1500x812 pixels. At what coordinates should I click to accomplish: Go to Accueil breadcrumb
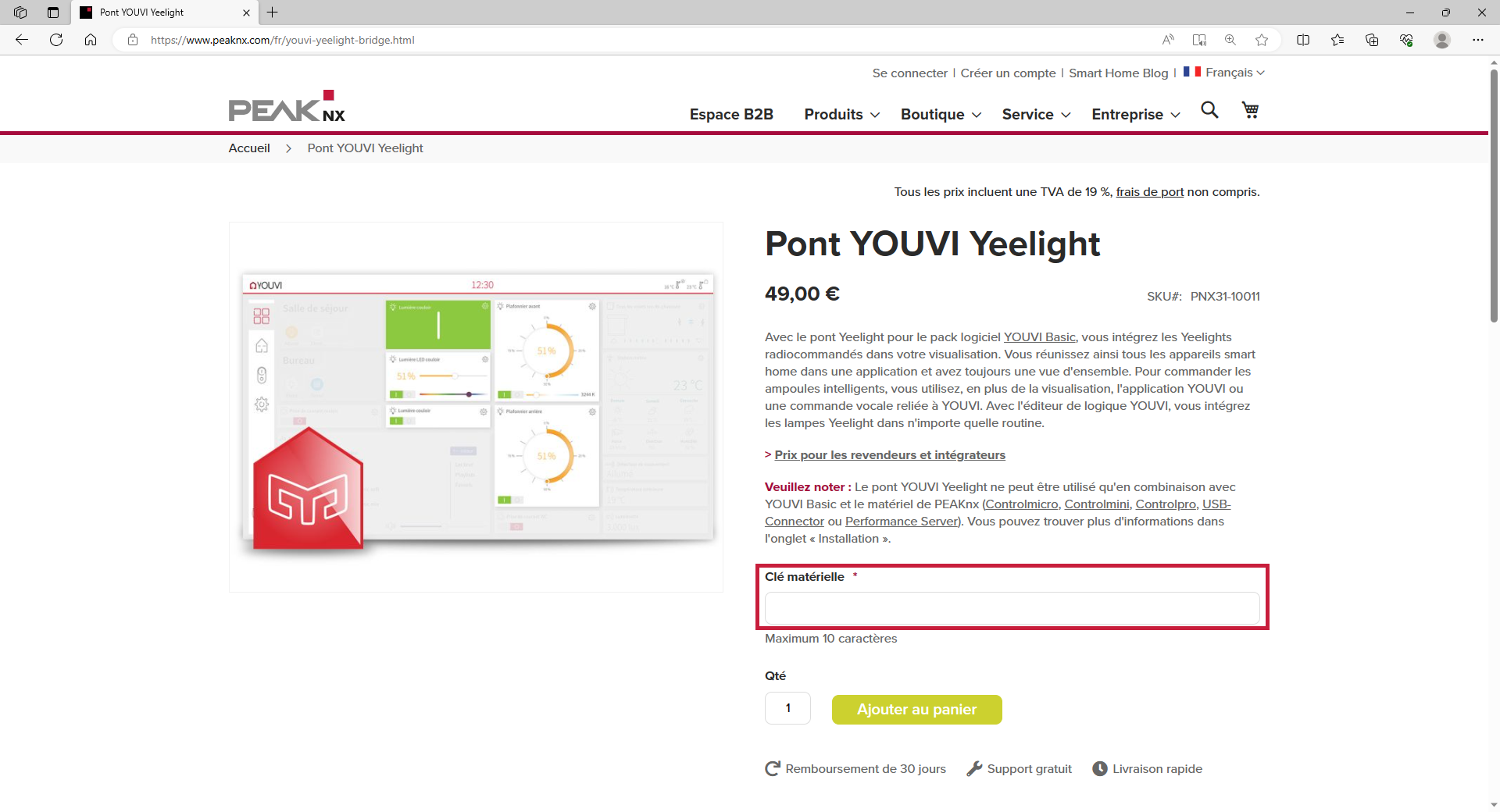coord(249,148)
